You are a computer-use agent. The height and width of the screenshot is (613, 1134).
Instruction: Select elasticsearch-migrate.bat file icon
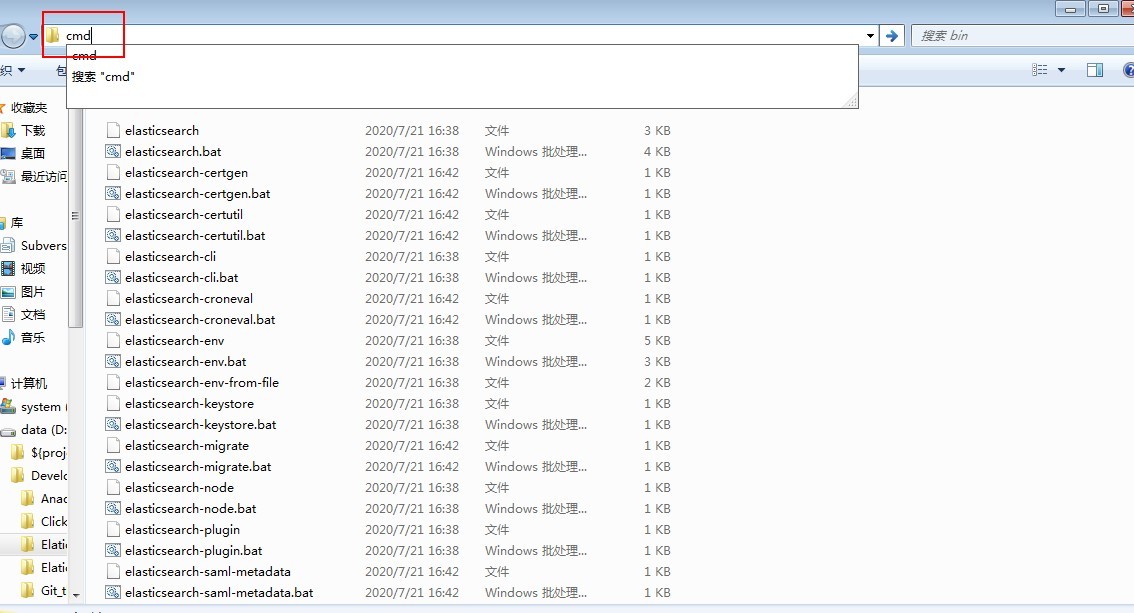point(113,466)
